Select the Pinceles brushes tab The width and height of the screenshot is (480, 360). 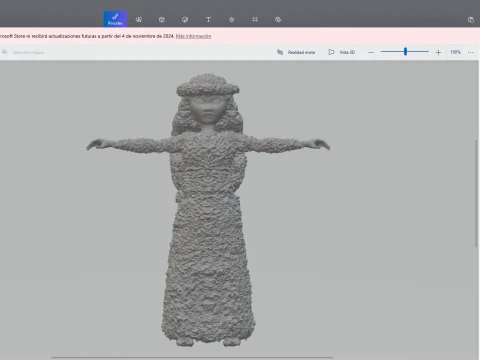pyautogui.click(x=115, y=19)
